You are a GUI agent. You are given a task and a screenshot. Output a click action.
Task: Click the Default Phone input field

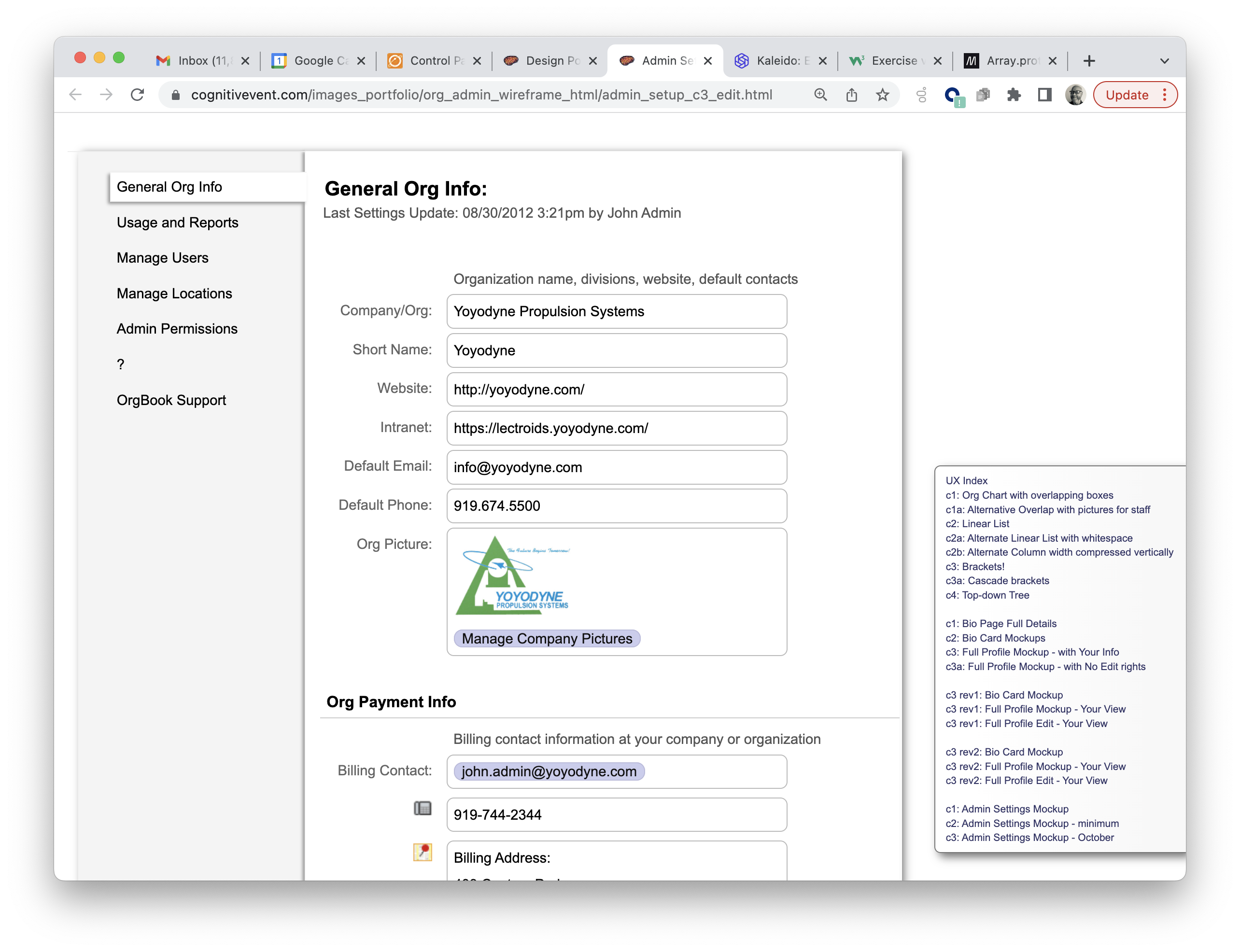[617, 506]
